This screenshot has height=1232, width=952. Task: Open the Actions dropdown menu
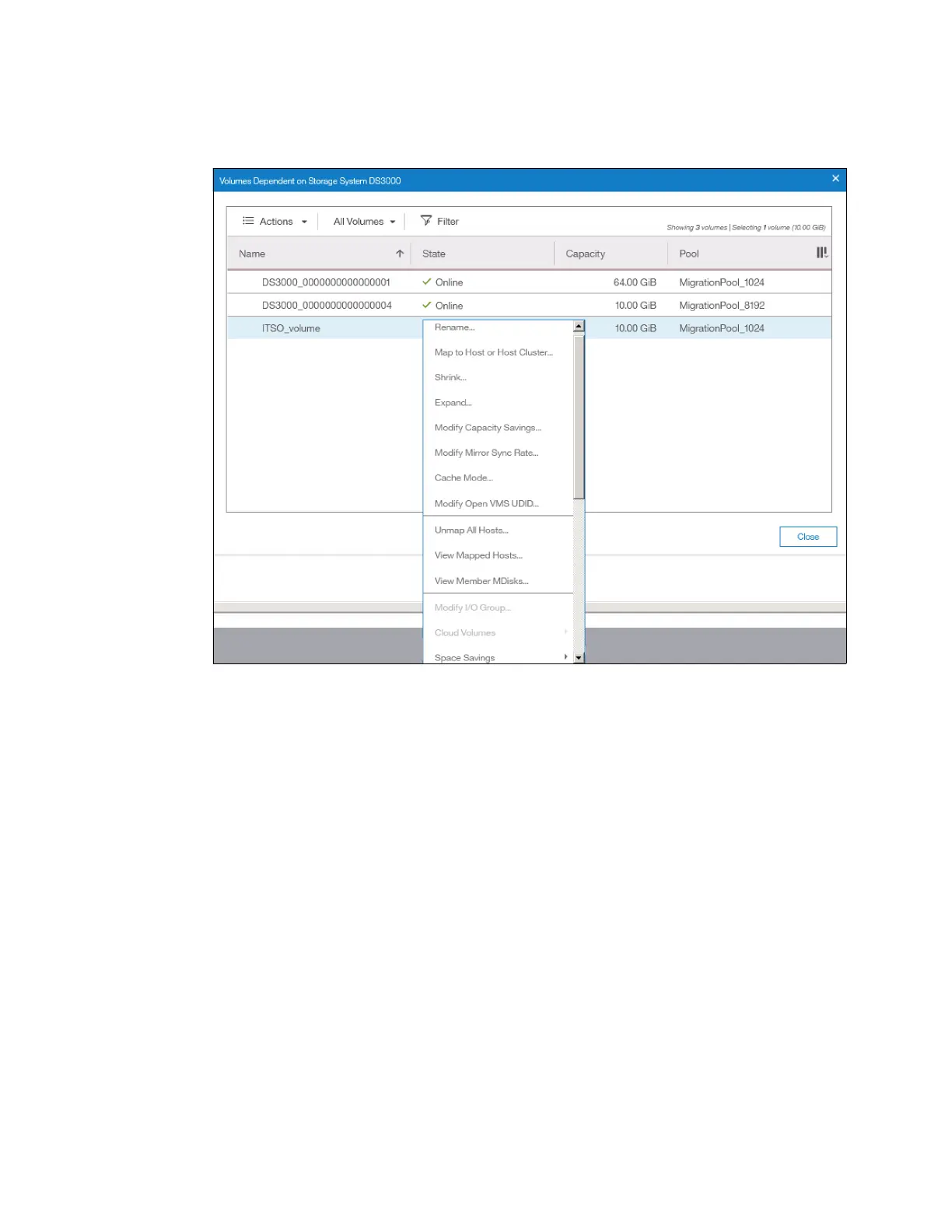point(275,222)
